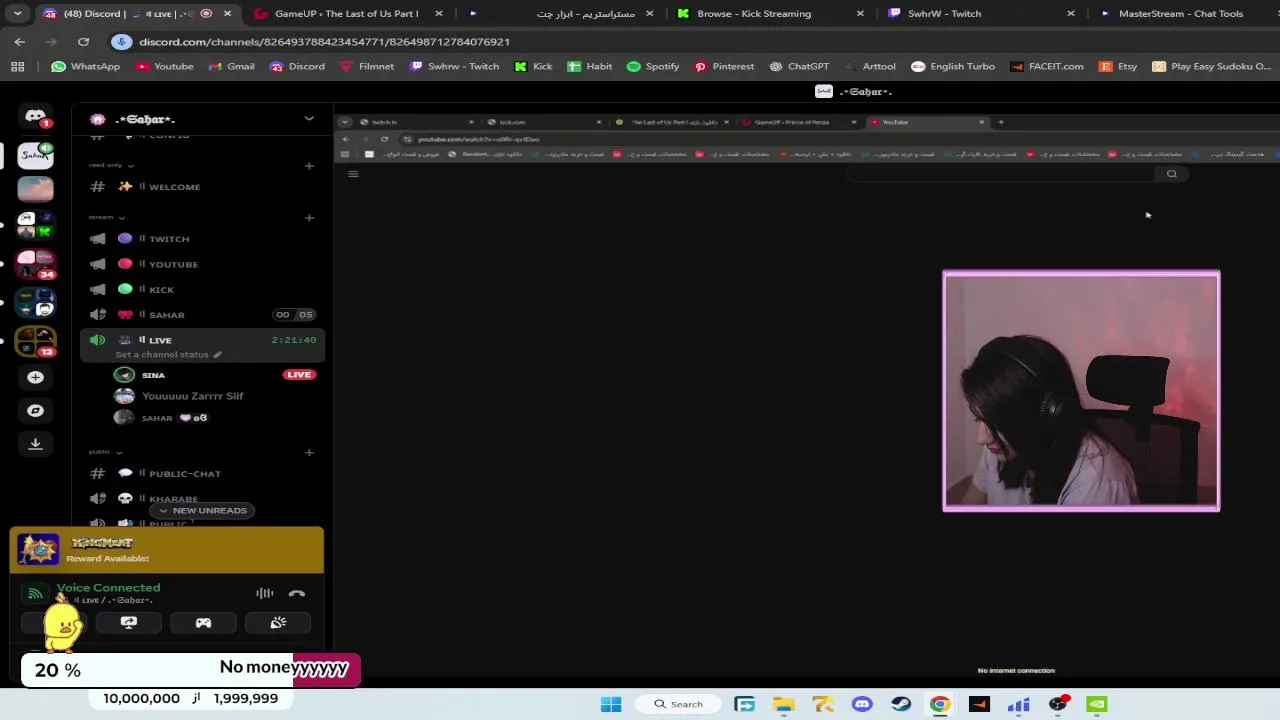Create channel in read only category
Screen dimensions: 1280x720
309,165
